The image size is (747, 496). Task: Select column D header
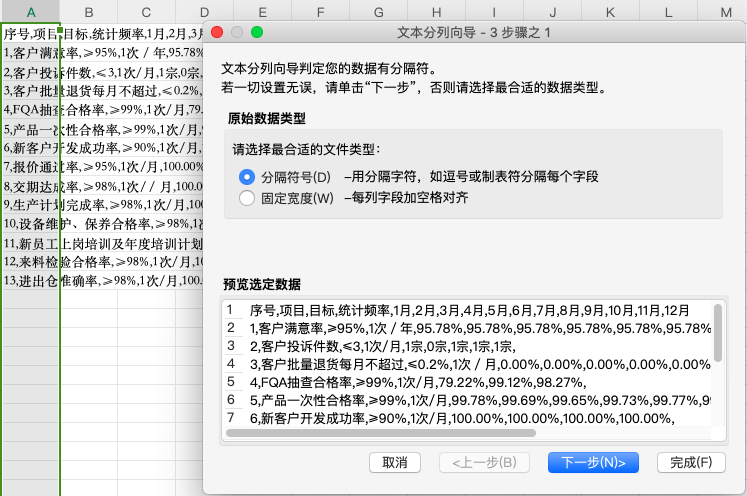204,12
